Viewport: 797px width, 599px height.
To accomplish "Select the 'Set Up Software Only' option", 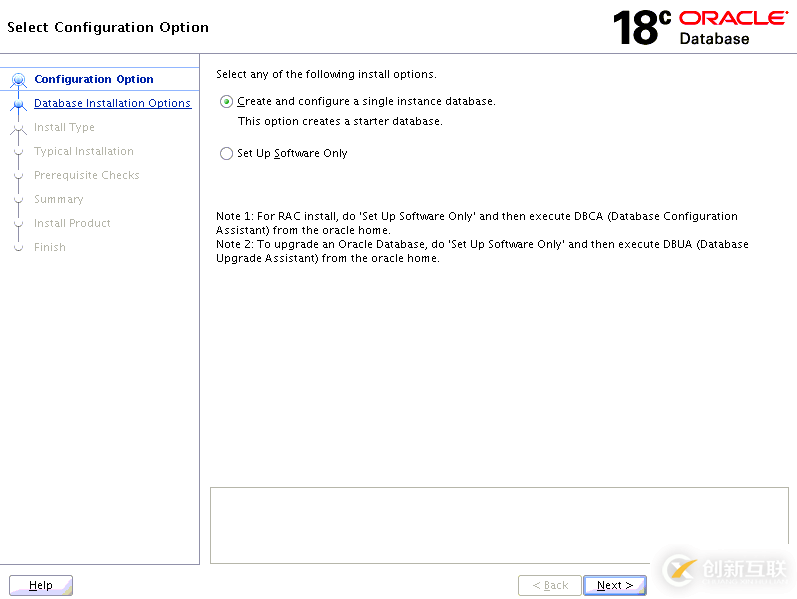I will [x=226, y=154].
